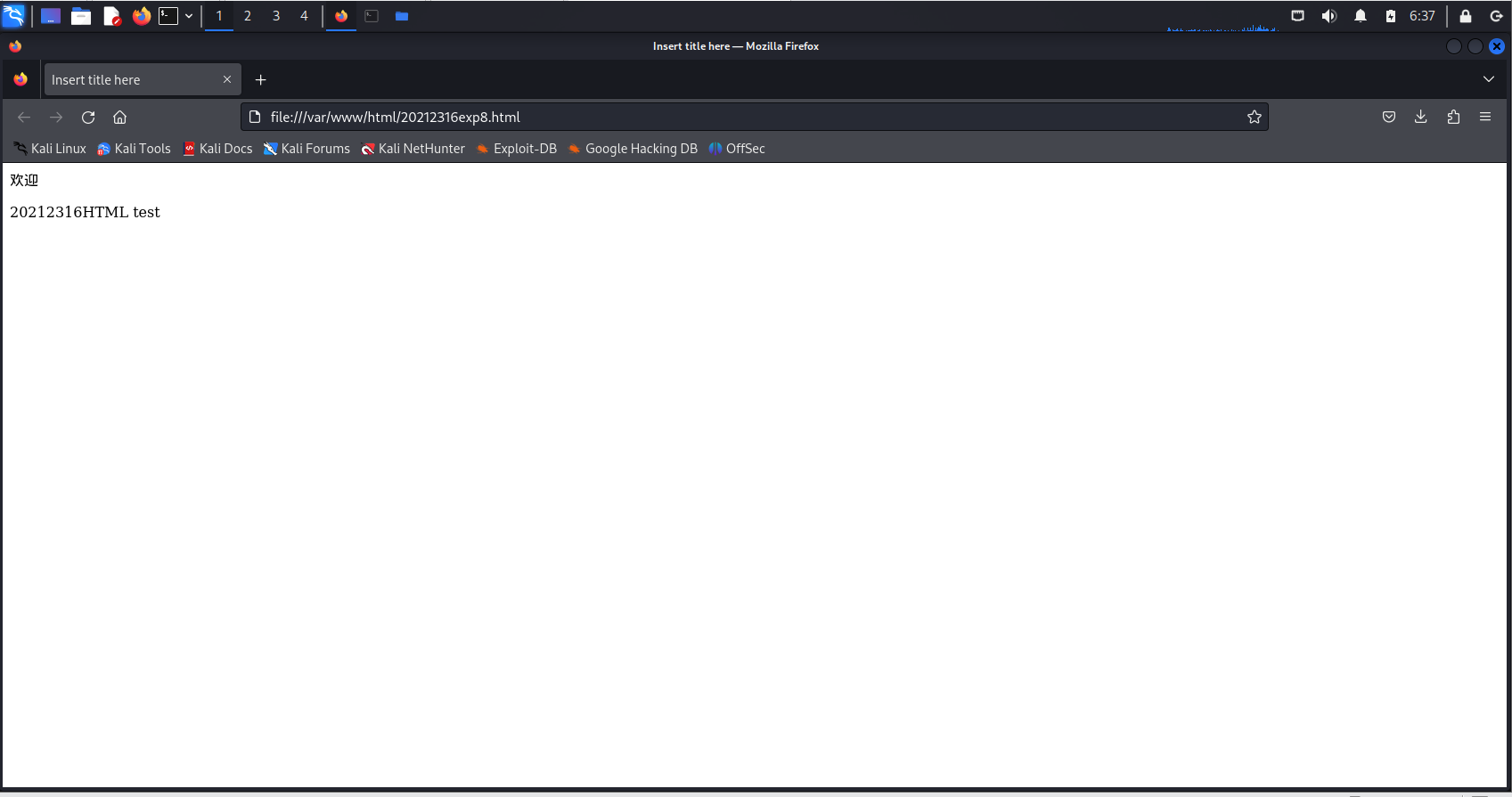Open the power manager battery icon
The width and height of the screenshot is (1512, 797).
(1390, 16)
